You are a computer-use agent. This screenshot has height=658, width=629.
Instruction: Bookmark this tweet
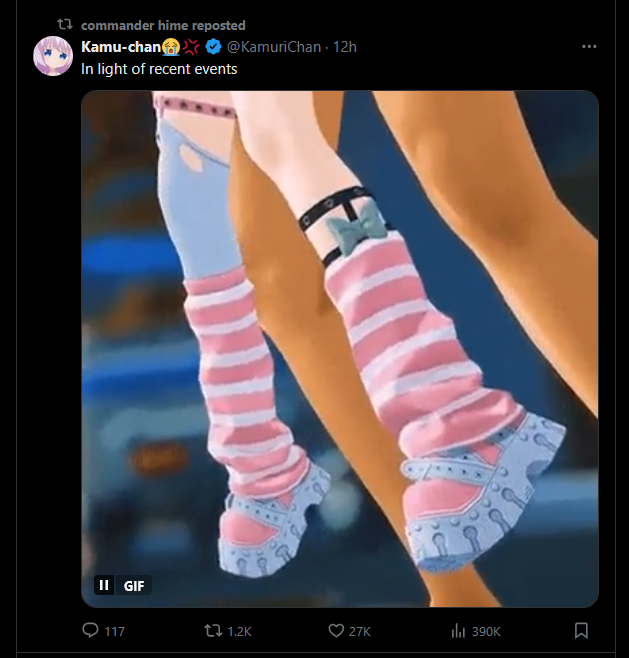[581, 630]
